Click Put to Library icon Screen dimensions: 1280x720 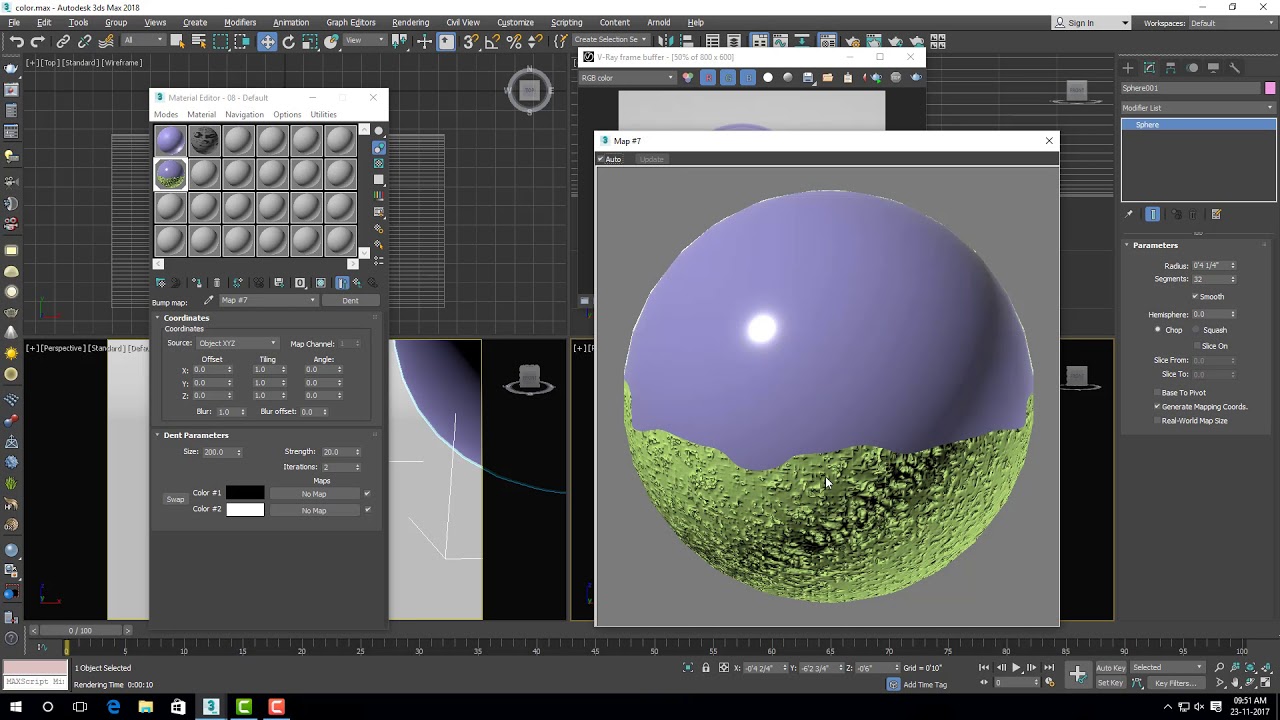279,283
